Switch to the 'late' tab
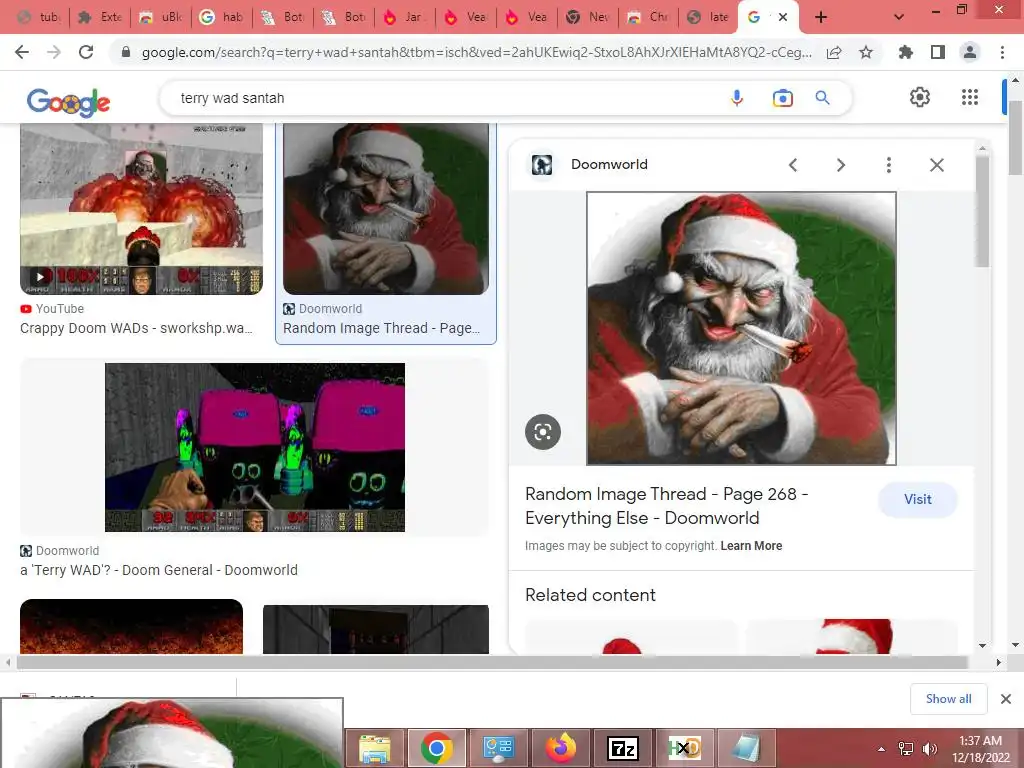 pyautogui.click(x=710, y=17)
